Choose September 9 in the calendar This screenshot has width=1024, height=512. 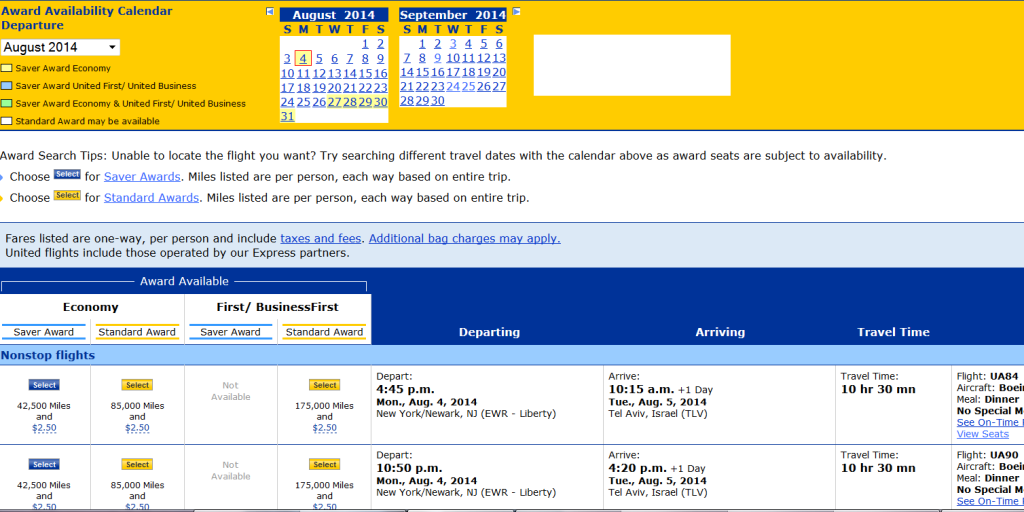coord(438,59)
